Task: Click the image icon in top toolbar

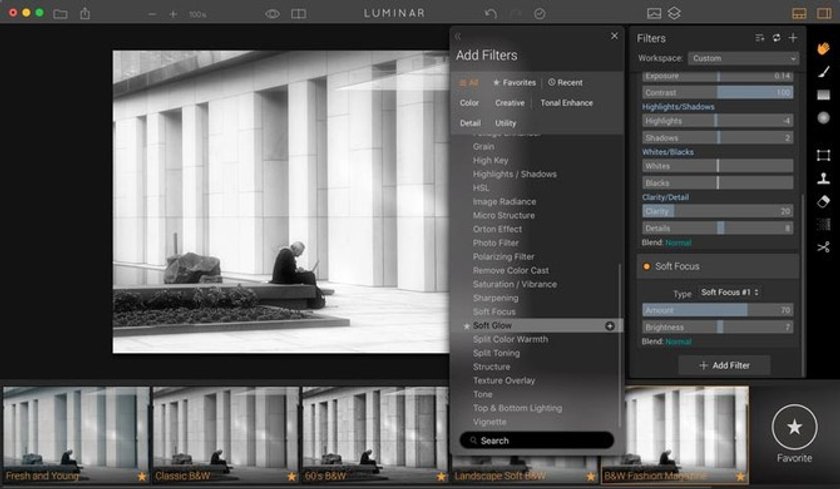Action: pyautogui.click(x=654, y=13)
